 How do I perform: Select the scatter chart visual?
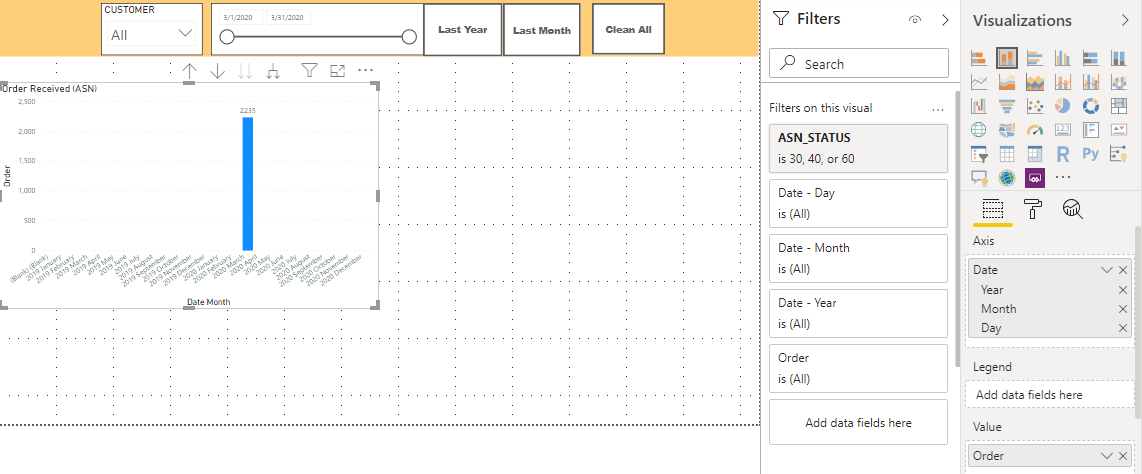click(1035, 106)
